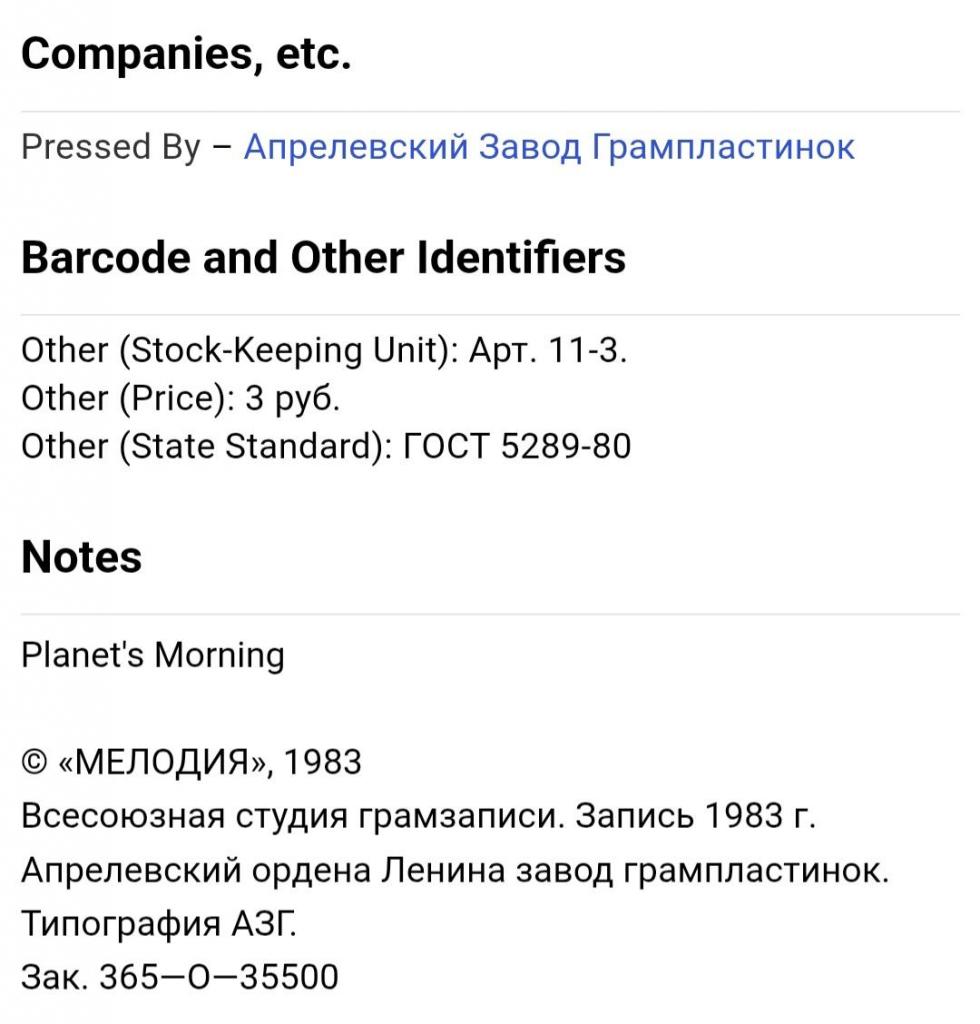Screen dimensions: 980x1024
Task: Select the ГОСТ 5289-80 value
Action: 516,446
